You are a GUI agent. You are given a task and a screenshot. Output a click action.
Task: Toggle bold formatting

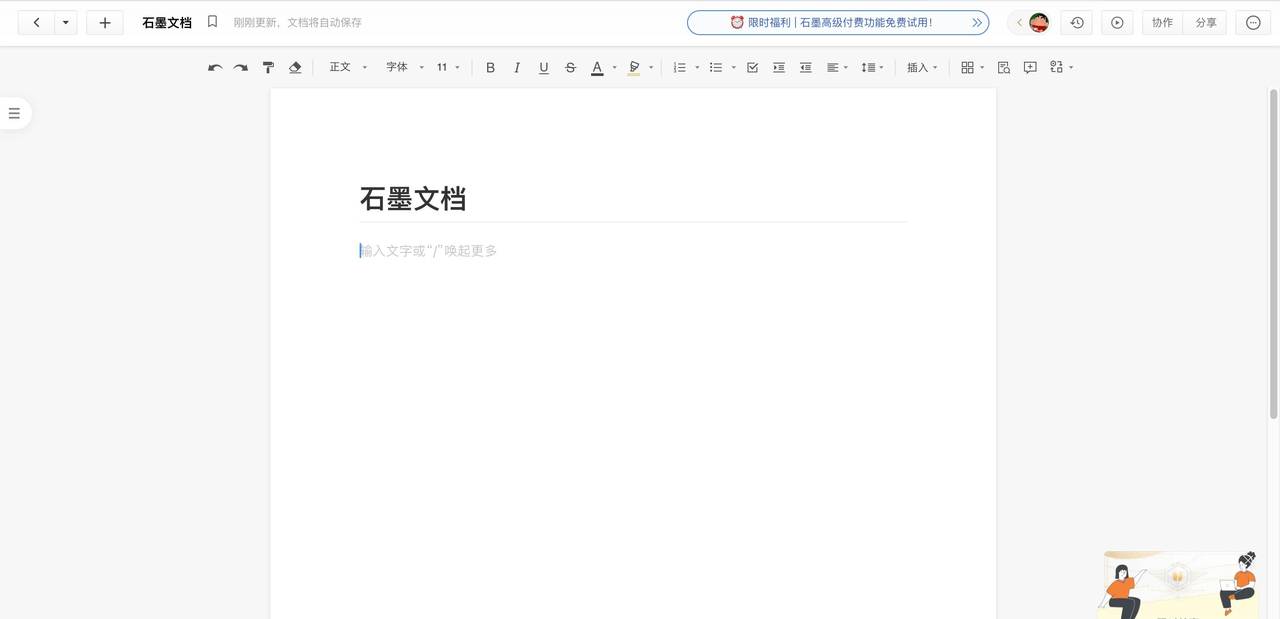489,66
